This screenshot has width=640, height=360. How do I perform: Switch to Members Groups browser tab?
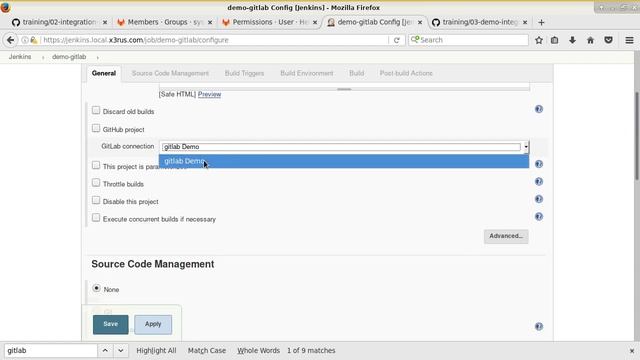tap(164, 22)
